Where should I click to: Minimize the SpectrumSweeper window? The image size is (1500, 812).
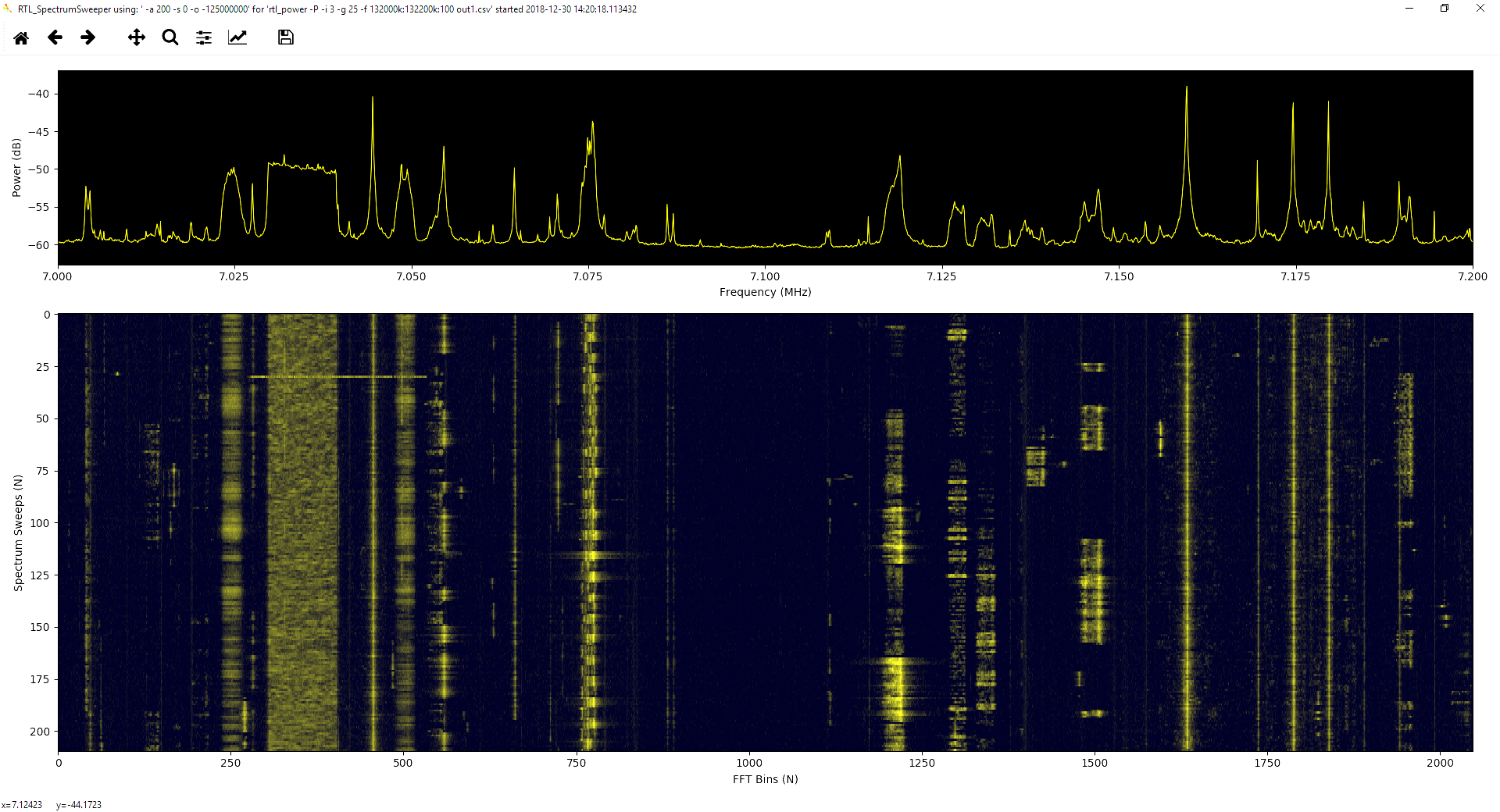tap(1409, 9)
